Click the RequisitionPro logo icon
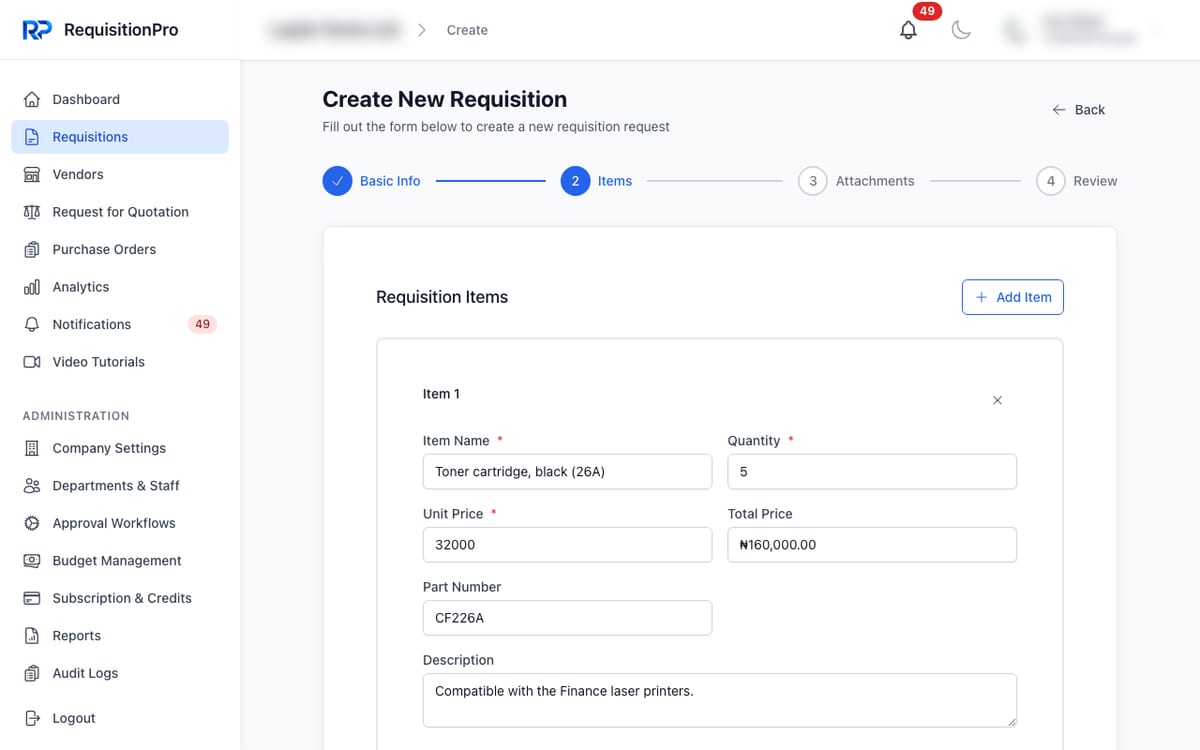 click(37, 30)
